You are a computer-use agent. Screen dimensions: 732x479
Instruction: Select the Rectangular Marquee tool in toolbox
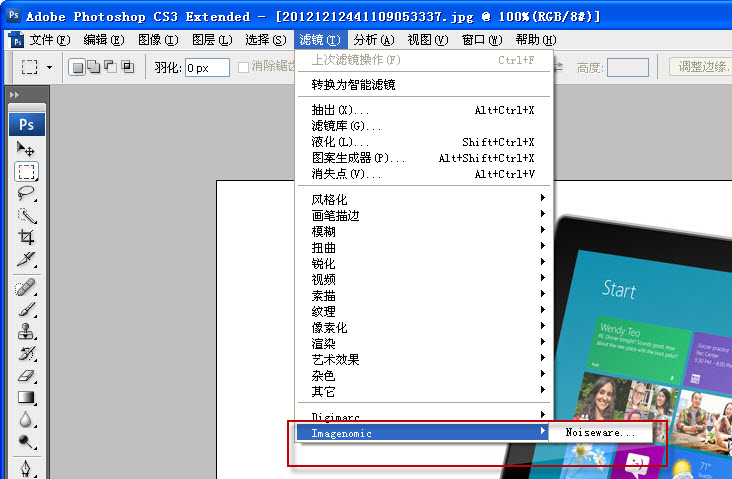[26, 172]
